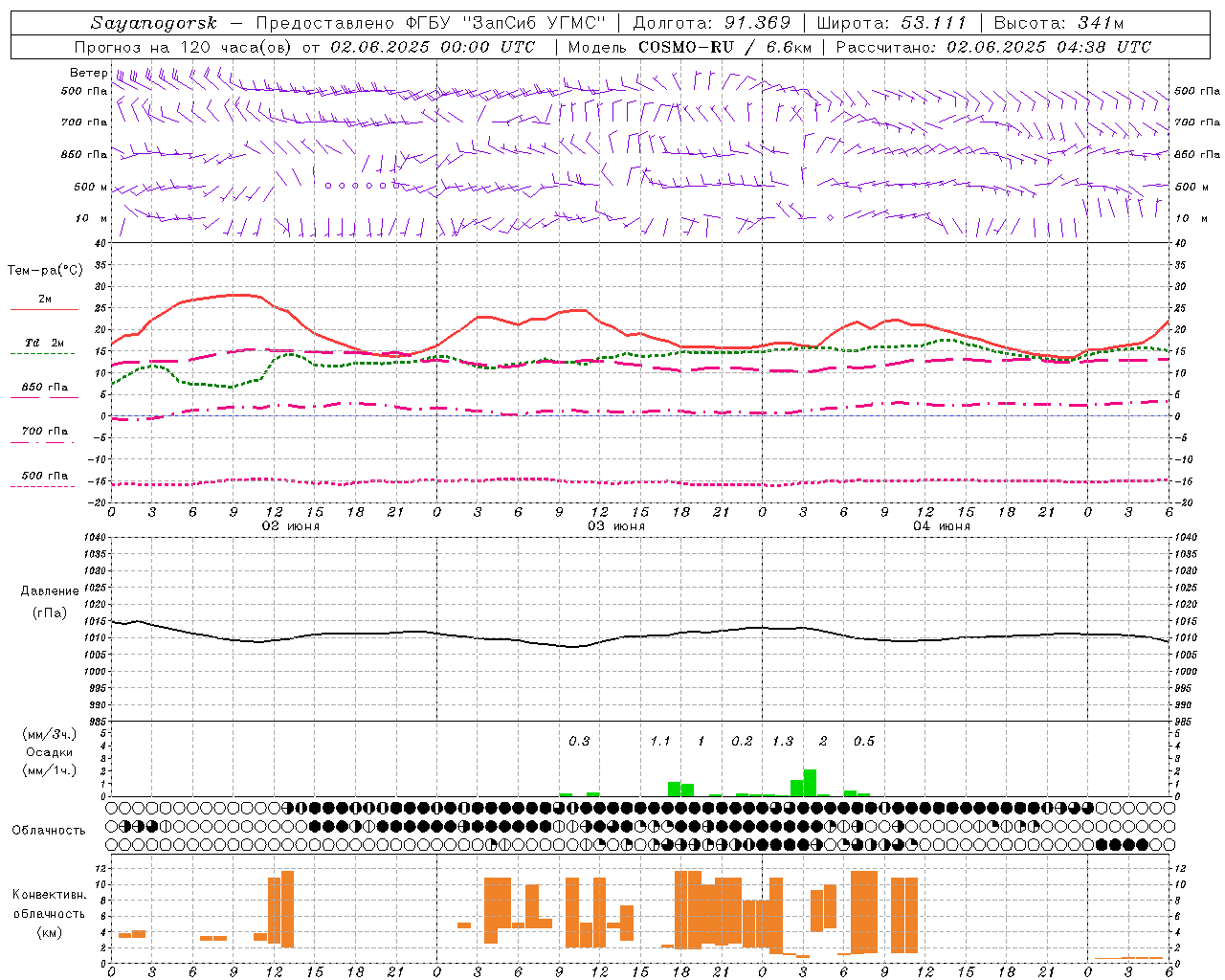1225x980 pixels.
Task: Click 'Рассчитано: 02.06.2025 04:38 UTC' timestamp
Action: (x=993, y=47)
